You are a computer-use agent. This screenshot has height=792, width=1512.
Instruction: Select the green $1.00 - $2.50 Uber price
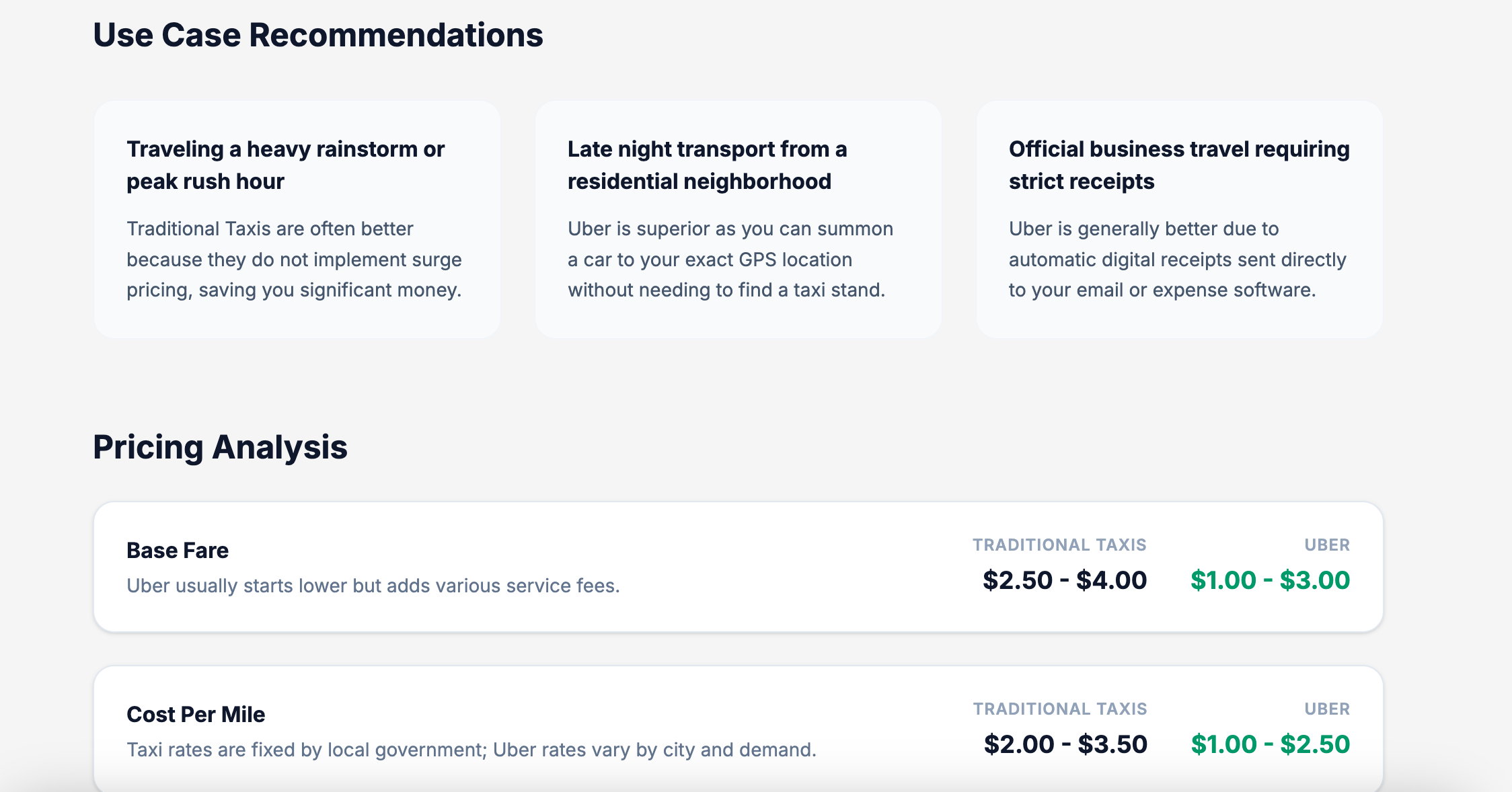point(1270,744)
